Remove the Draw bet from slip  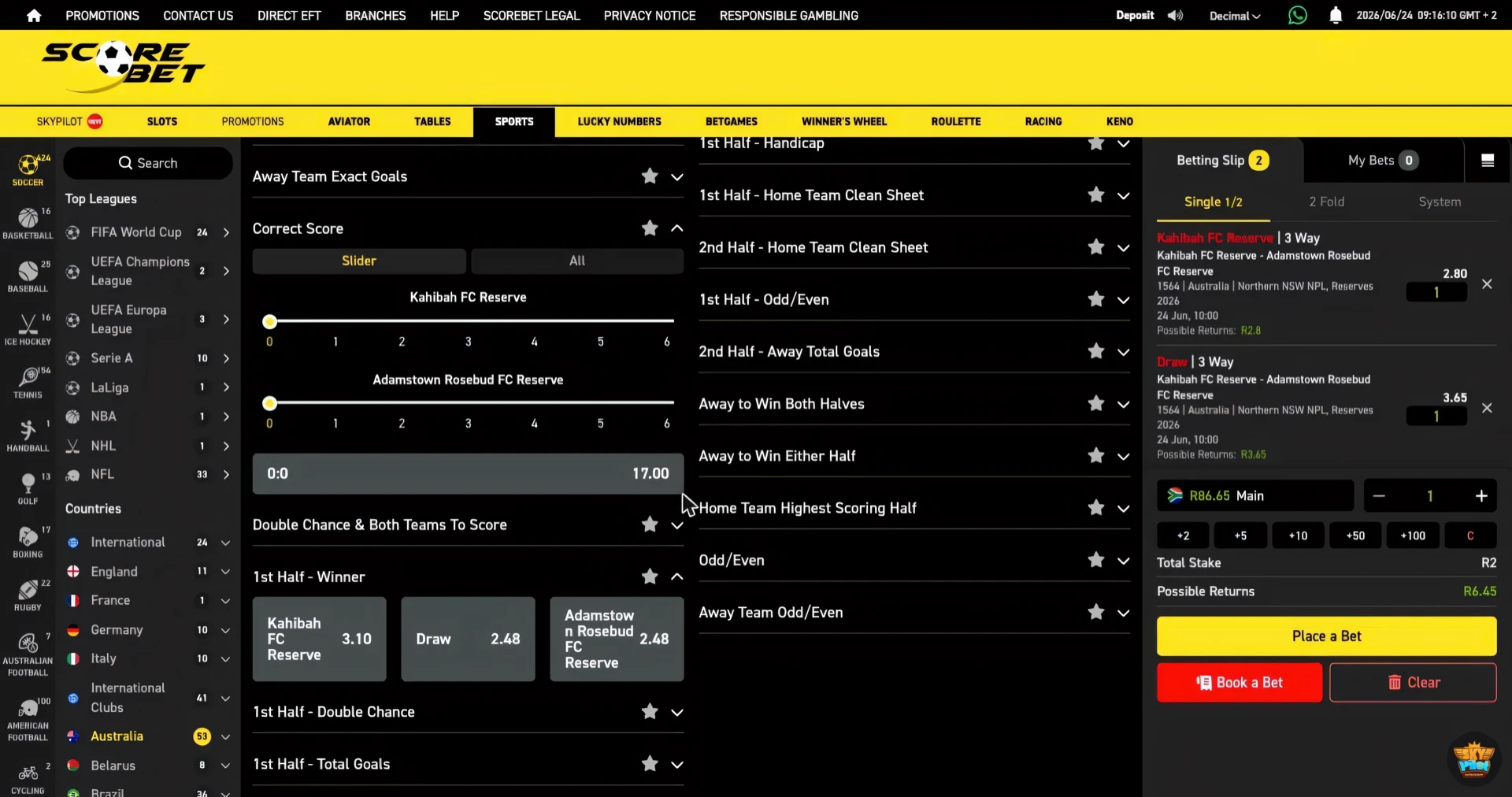[1487, 408]
